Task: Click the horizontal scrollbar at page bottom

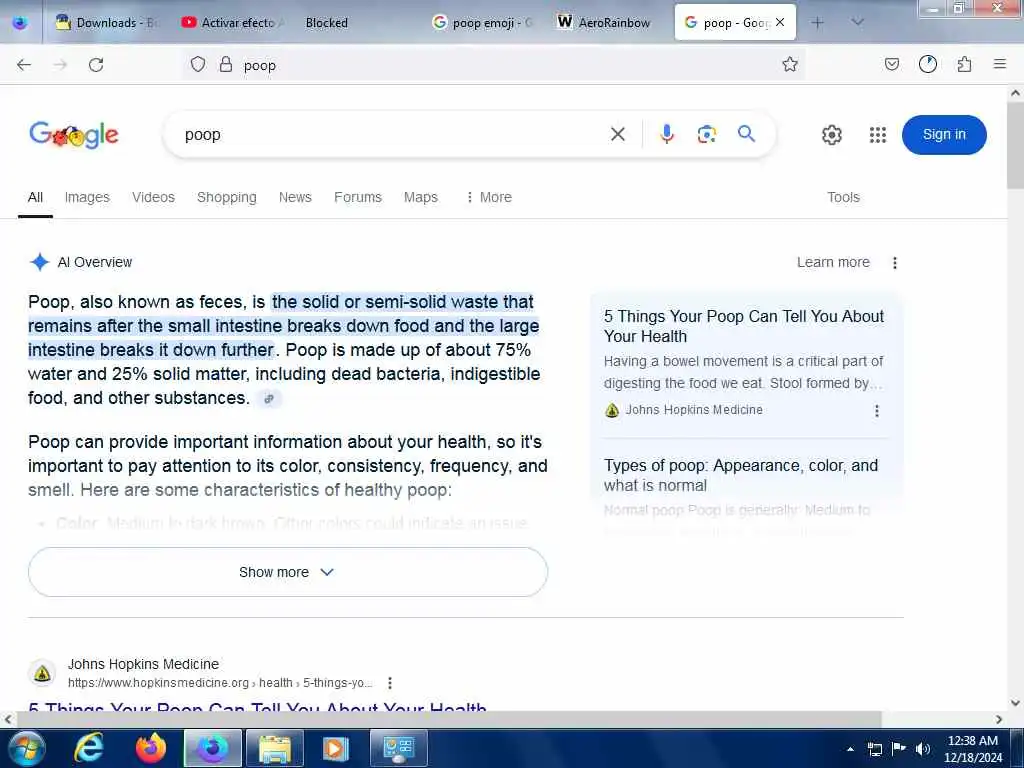Action: 449,719
